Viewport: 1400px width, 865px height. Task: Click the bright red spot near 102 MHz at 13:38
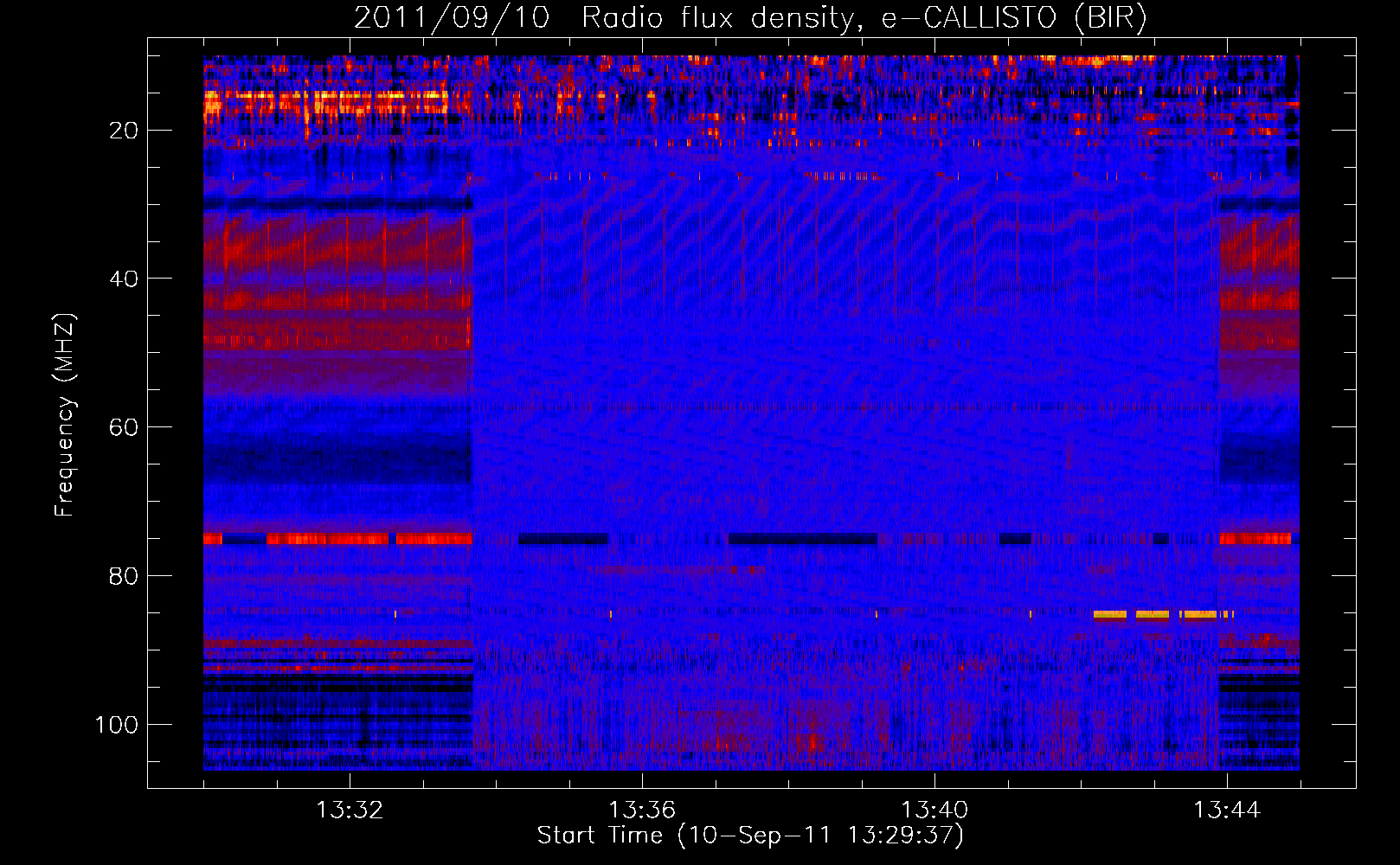(x=811, y=742)
